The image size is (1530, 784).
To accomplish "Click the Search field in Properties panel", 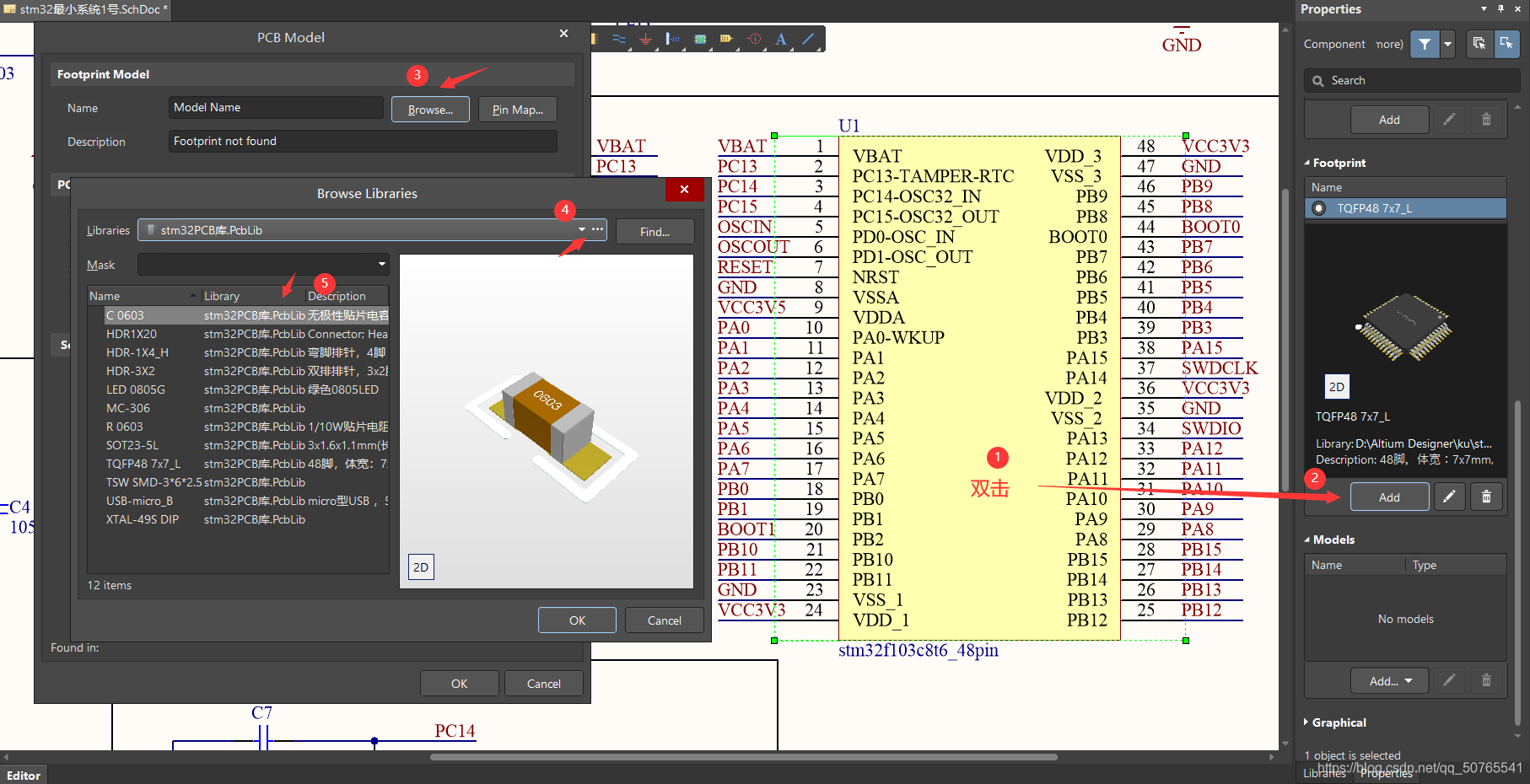I will click(x=1412, y=80).
